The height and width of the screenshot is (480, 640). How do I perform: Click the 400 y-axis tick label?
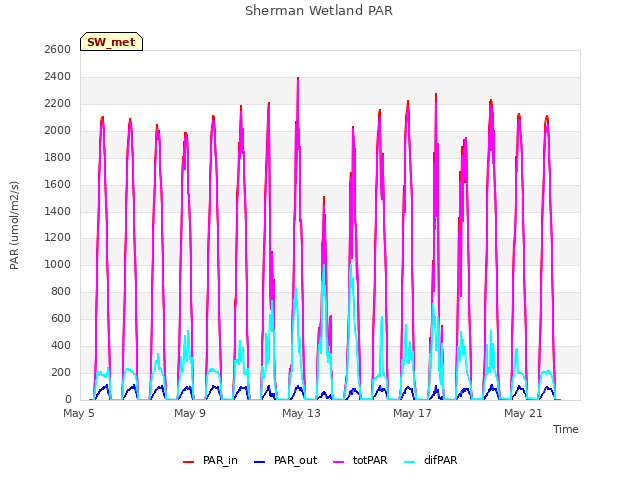coord(61,345)
